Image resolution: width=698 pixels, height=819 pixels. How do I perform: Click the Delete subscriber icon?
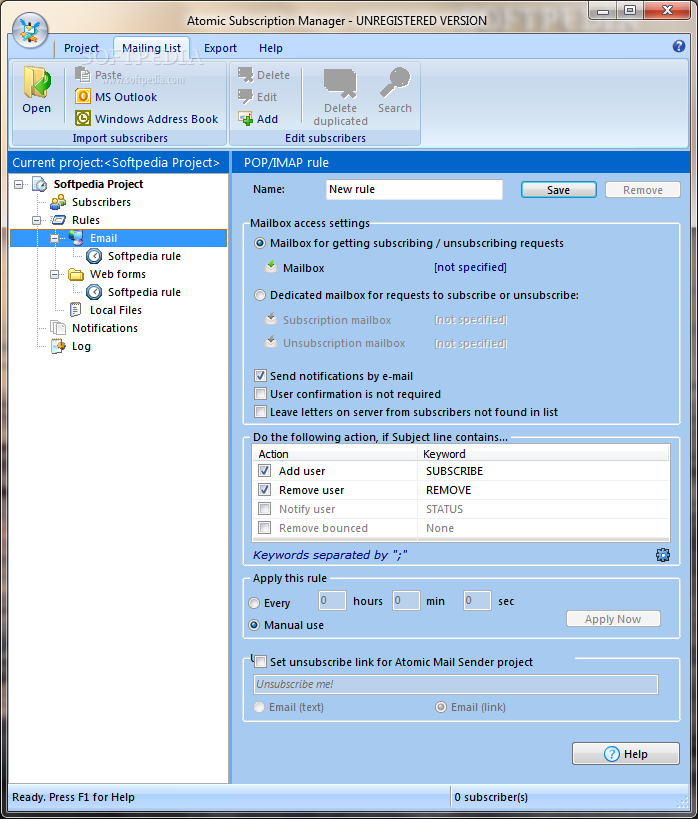coord(246,75)
